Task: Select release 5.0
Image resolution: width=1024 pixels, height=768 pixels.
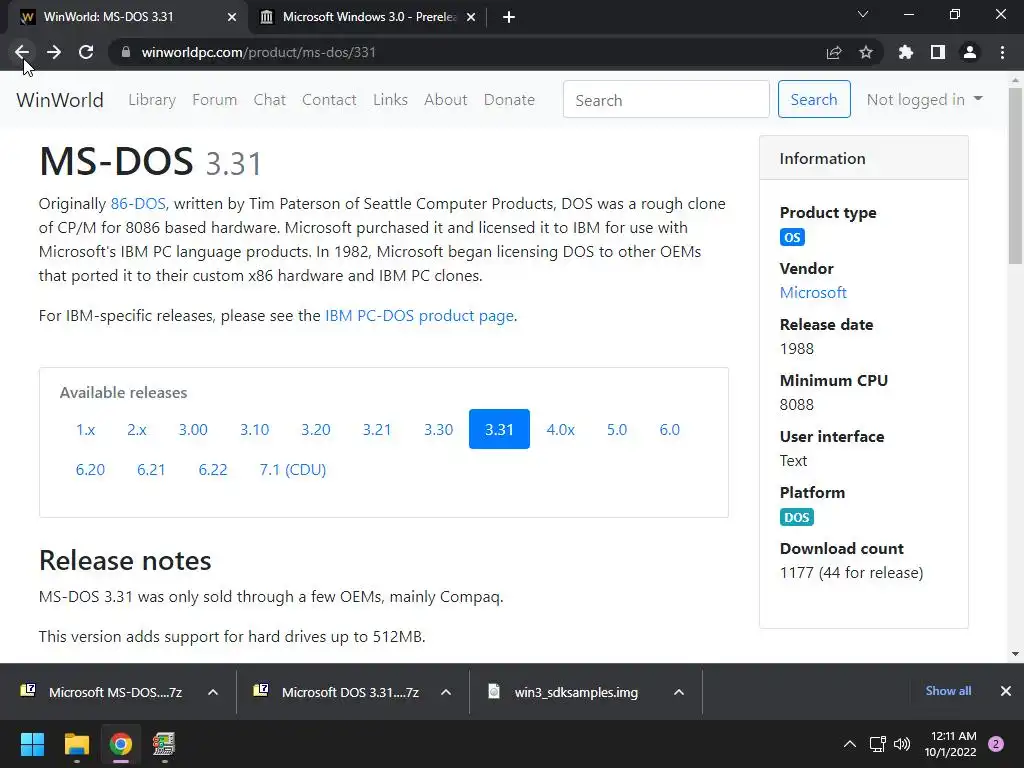Action: point(617,430)
